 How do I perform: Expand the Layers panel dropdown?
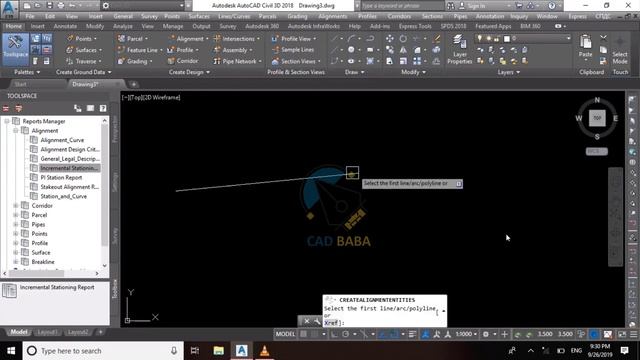coord(509,72)
